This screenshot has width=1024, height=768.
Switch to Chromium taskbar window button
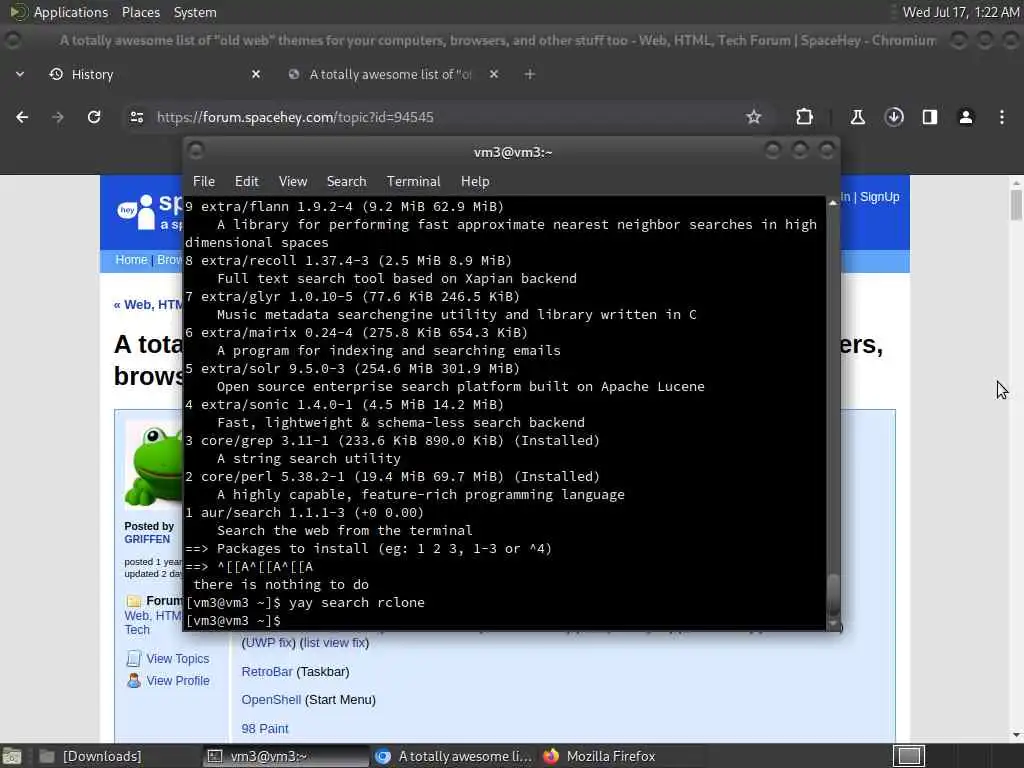[x=453, y=756]
